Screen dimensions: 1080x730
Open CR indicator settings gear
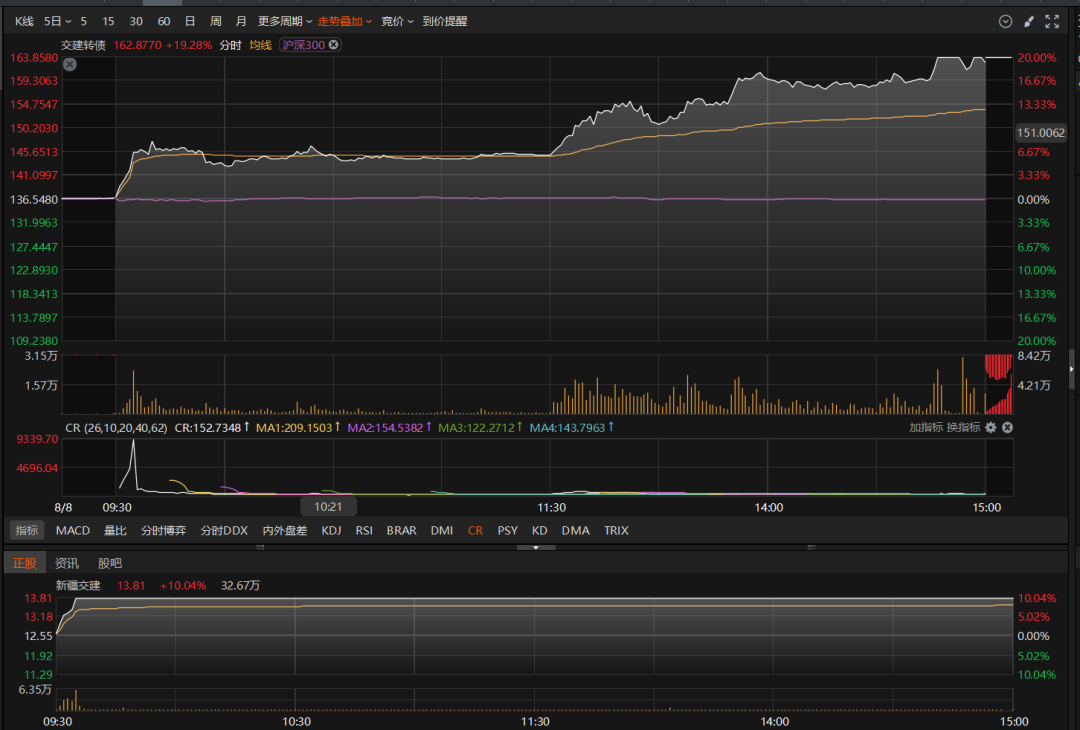[x=991, y=427]
